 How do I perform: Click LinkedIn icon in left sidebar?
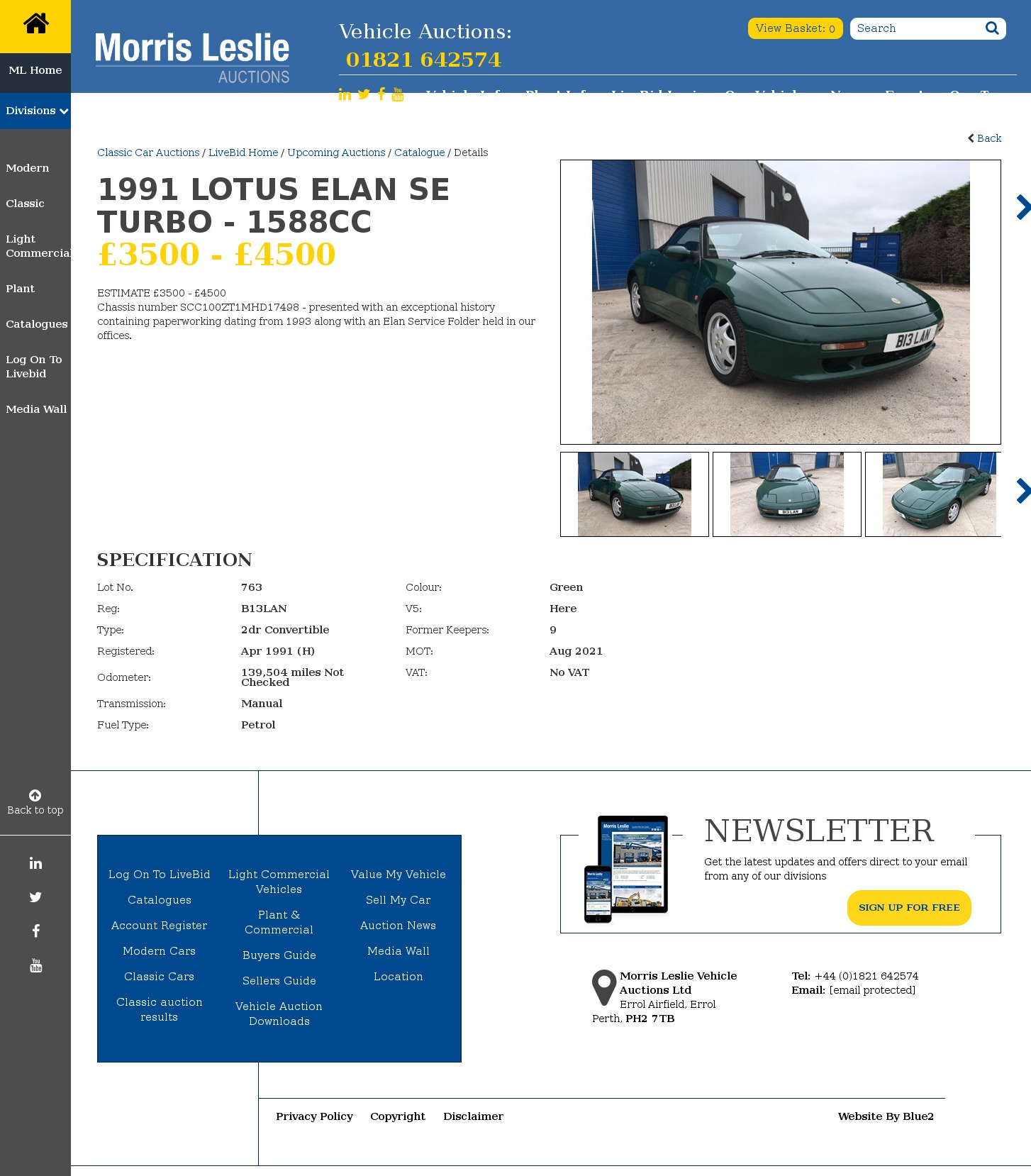[x=35, y=863]
